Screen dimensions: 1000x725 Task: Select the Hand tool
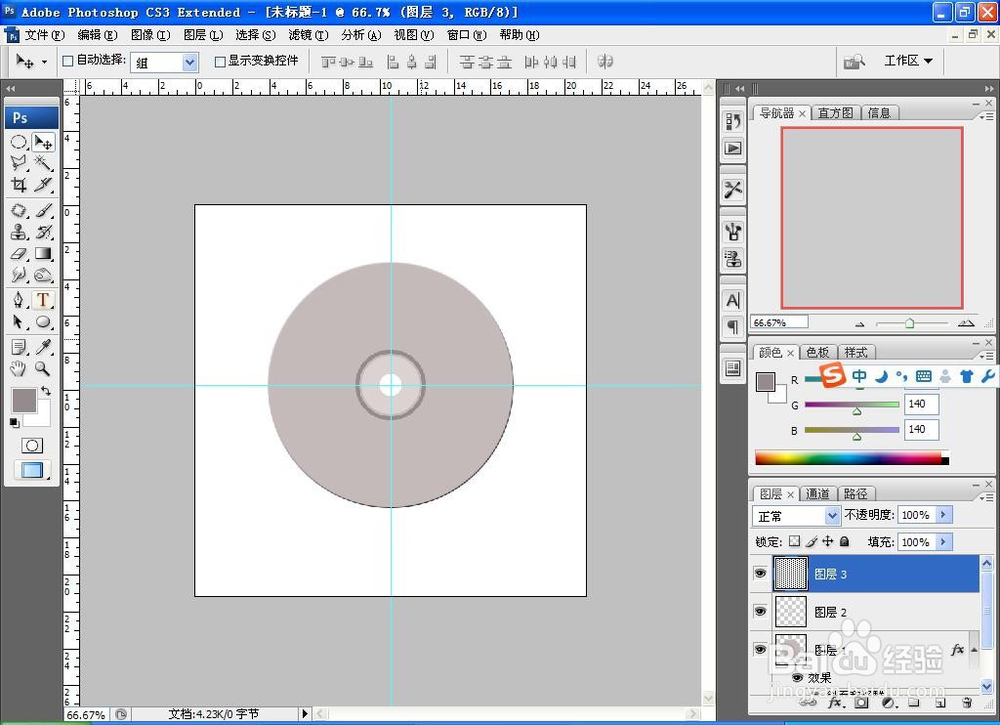point(19,368)
